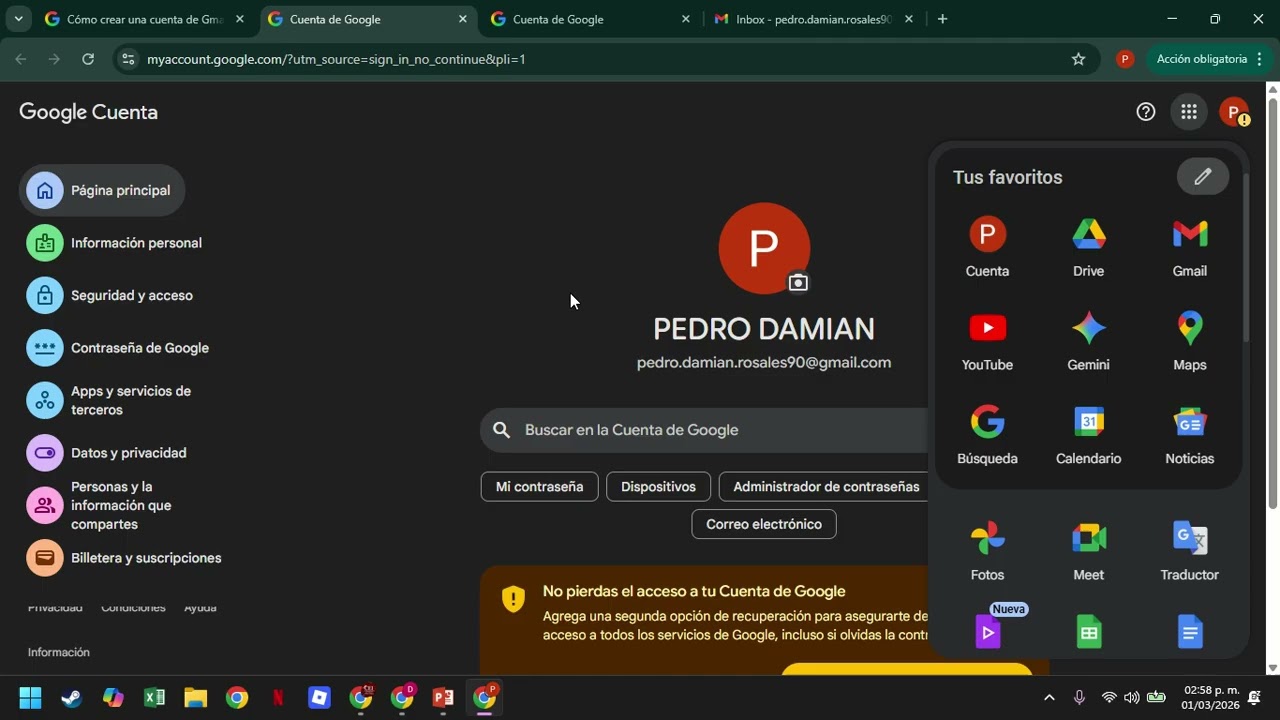Open the Drive app from favorites
The height and width of the screenshot is (720, 1280).
pyautogui.click(x=1088, y=248)
